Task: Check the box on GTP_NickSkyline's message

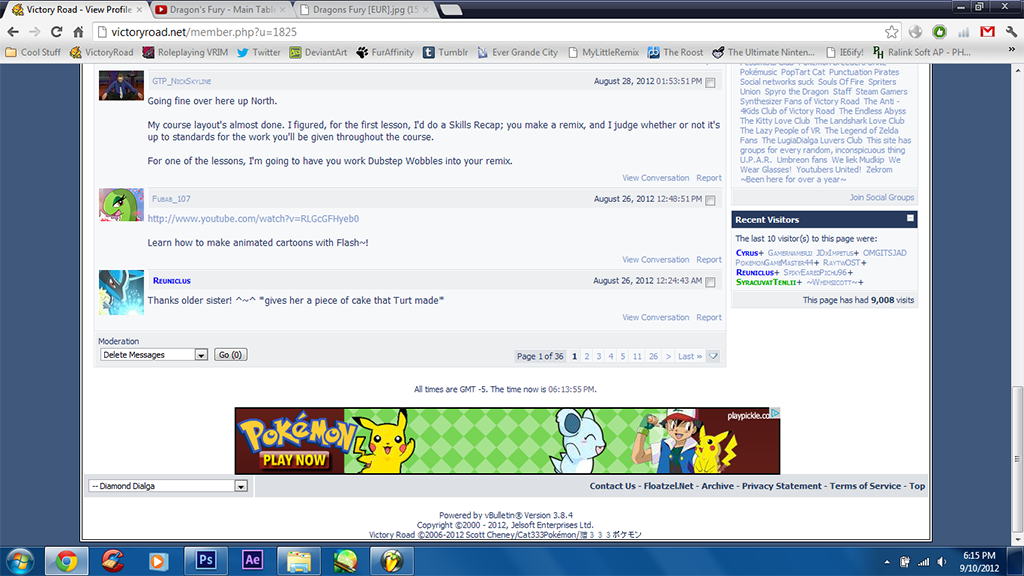Action: pos(710,82)
